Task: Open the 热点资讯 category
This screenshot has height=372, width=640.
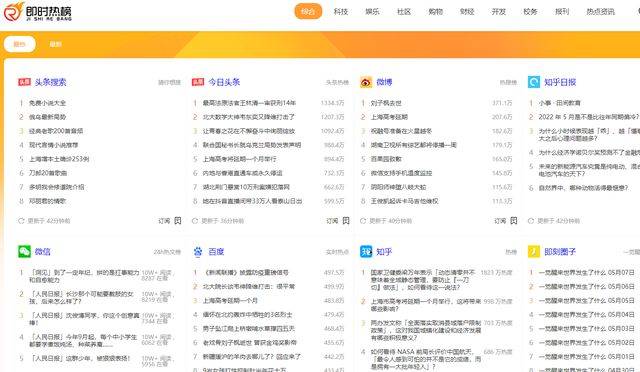Action: [x=600, y=11]
